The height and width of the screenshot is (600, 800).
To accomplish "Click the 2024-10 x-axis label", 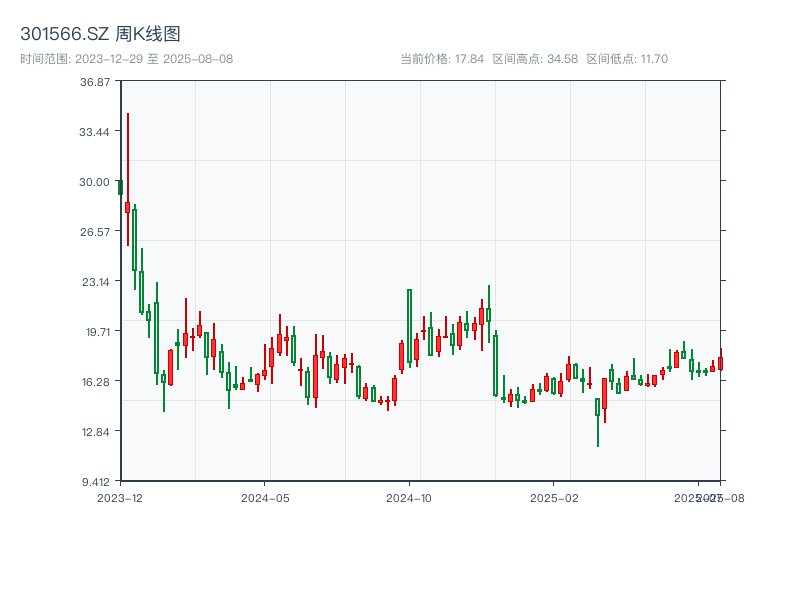I will pyautogui.click(x=409, y=498).
